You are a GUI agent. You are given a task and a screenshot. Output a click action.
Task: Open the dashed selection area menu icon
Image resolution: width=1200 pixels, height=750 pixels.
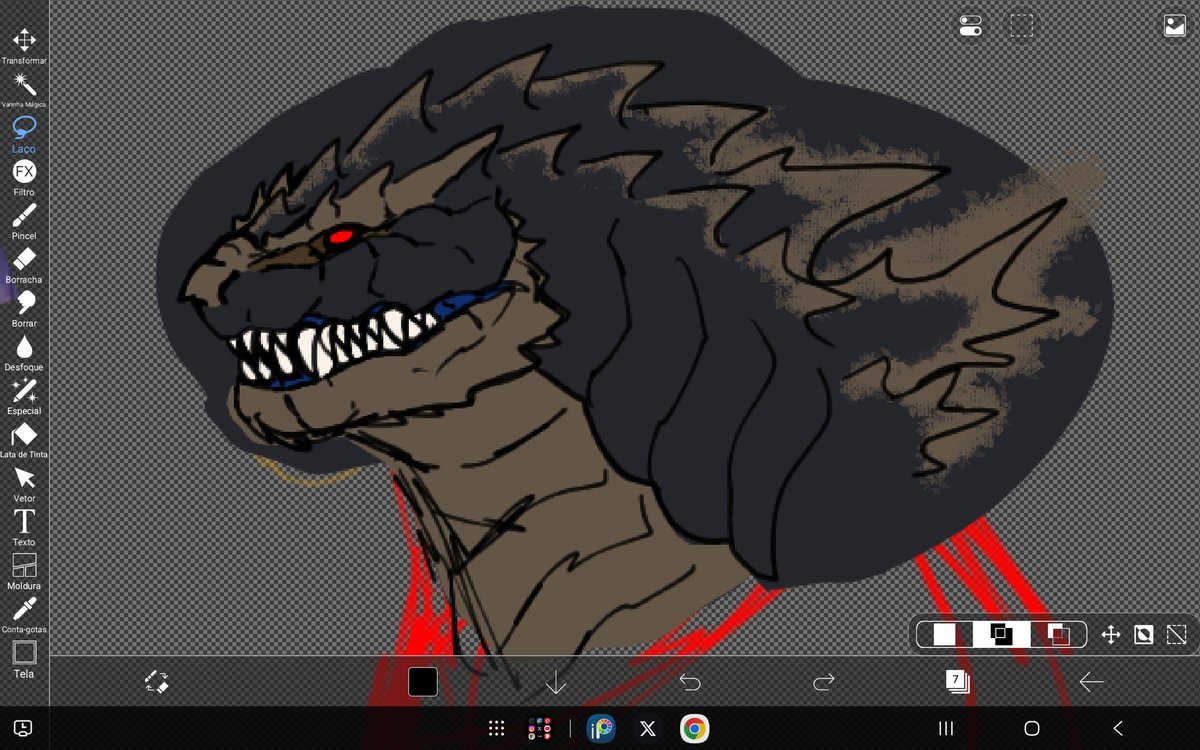1021,26
